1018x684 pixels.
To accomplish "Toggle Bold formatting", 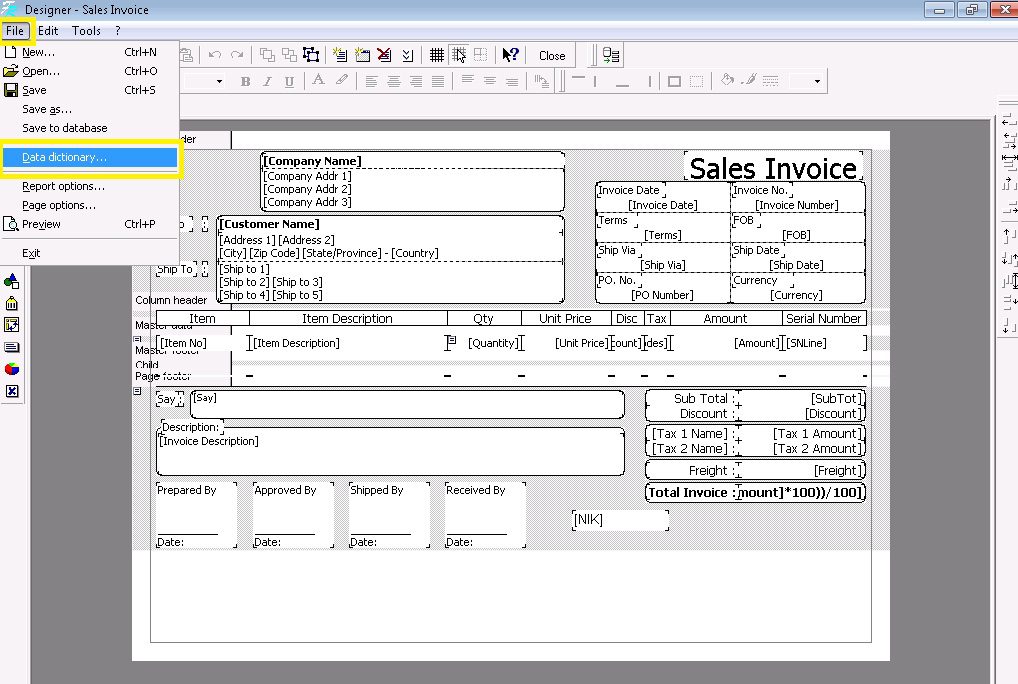I will [245, 81].
